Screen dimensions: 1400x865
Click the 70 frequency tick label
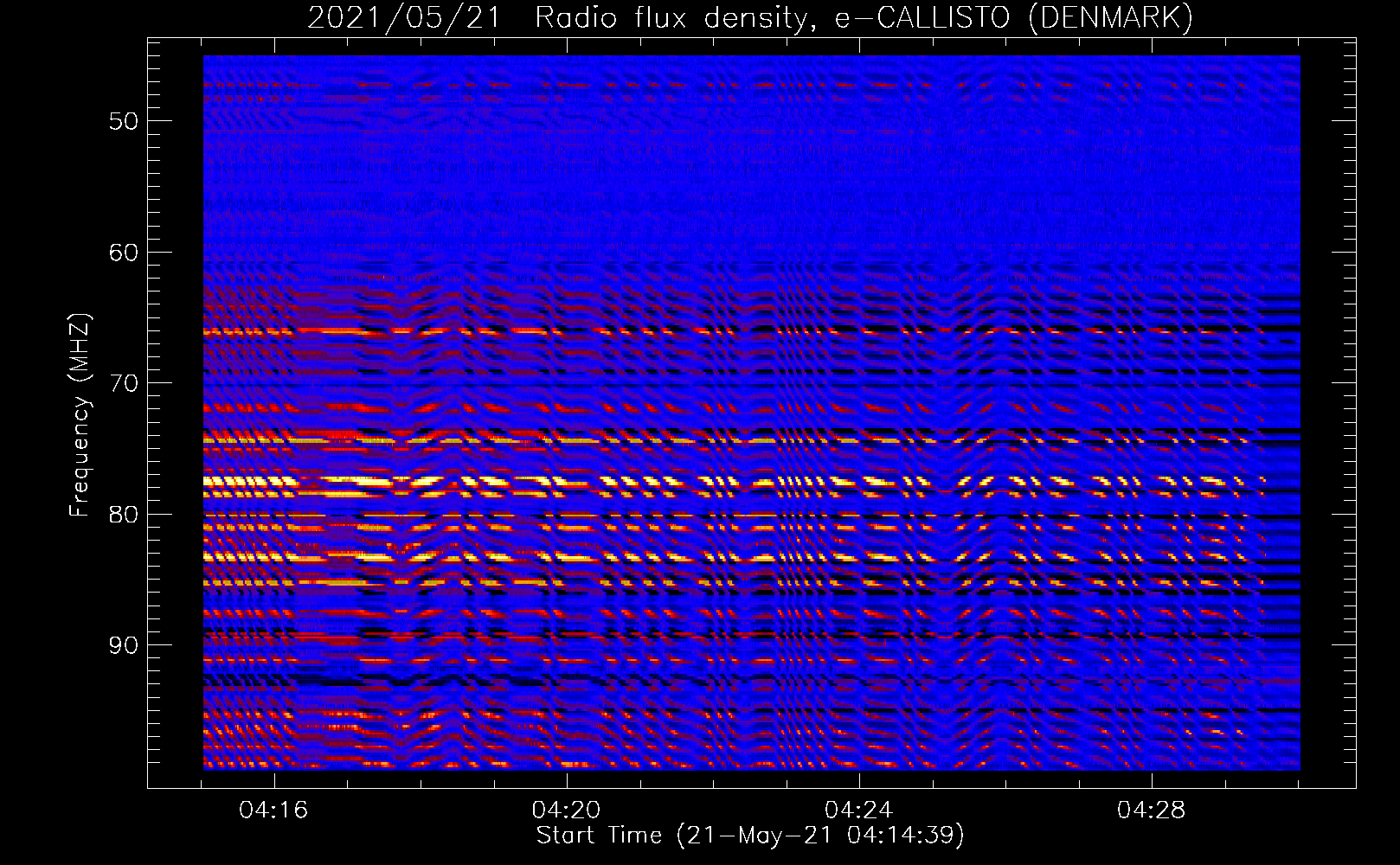[x=124, y=383]
